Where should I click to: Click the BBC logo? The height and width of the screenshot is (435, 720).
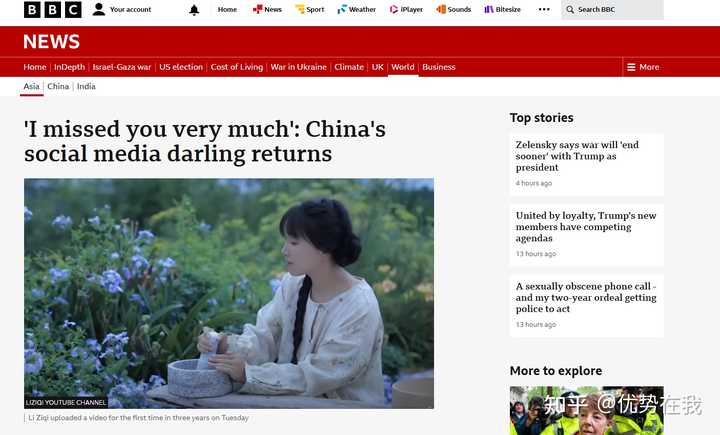pos(53,10)
